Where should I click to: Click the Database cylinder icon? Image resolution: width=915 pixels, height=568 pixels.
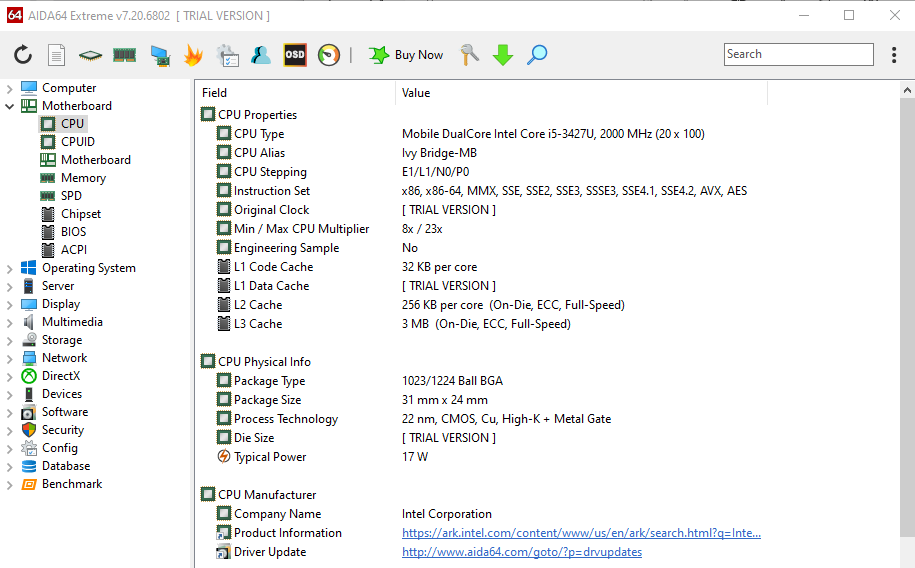click(x=29, y=466)
